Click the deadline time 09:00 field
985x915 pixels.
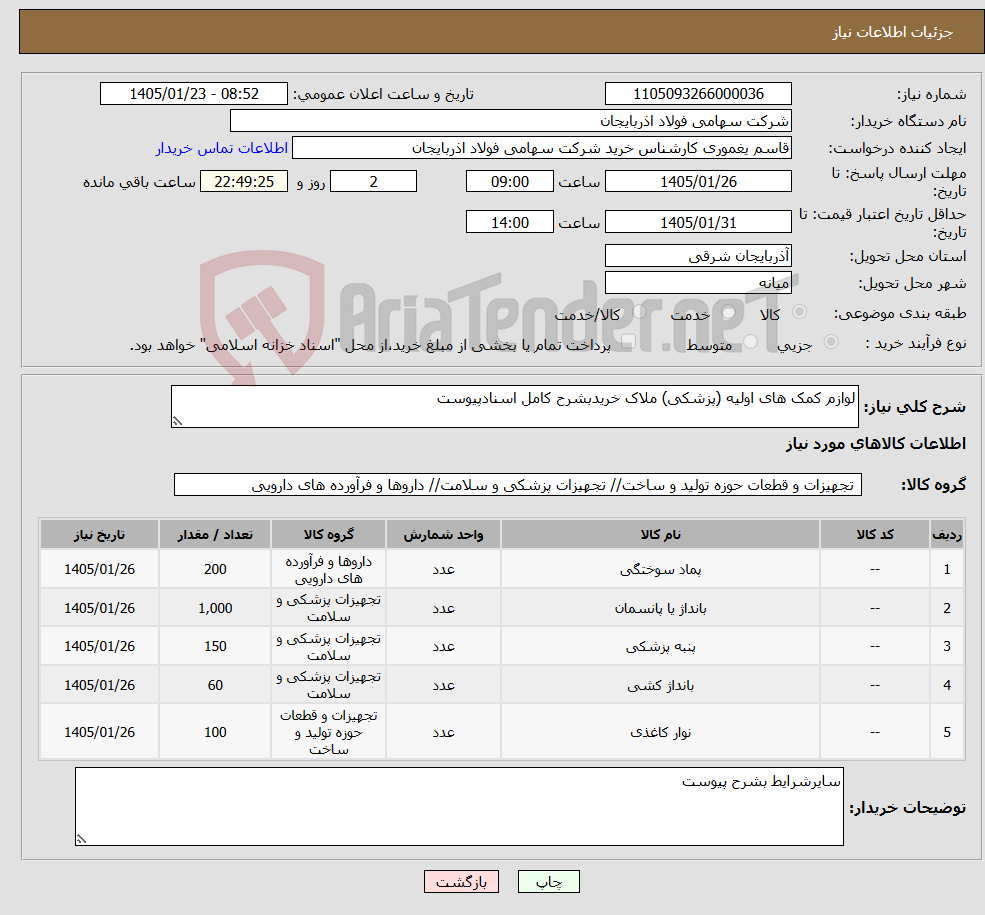[509, 181]
